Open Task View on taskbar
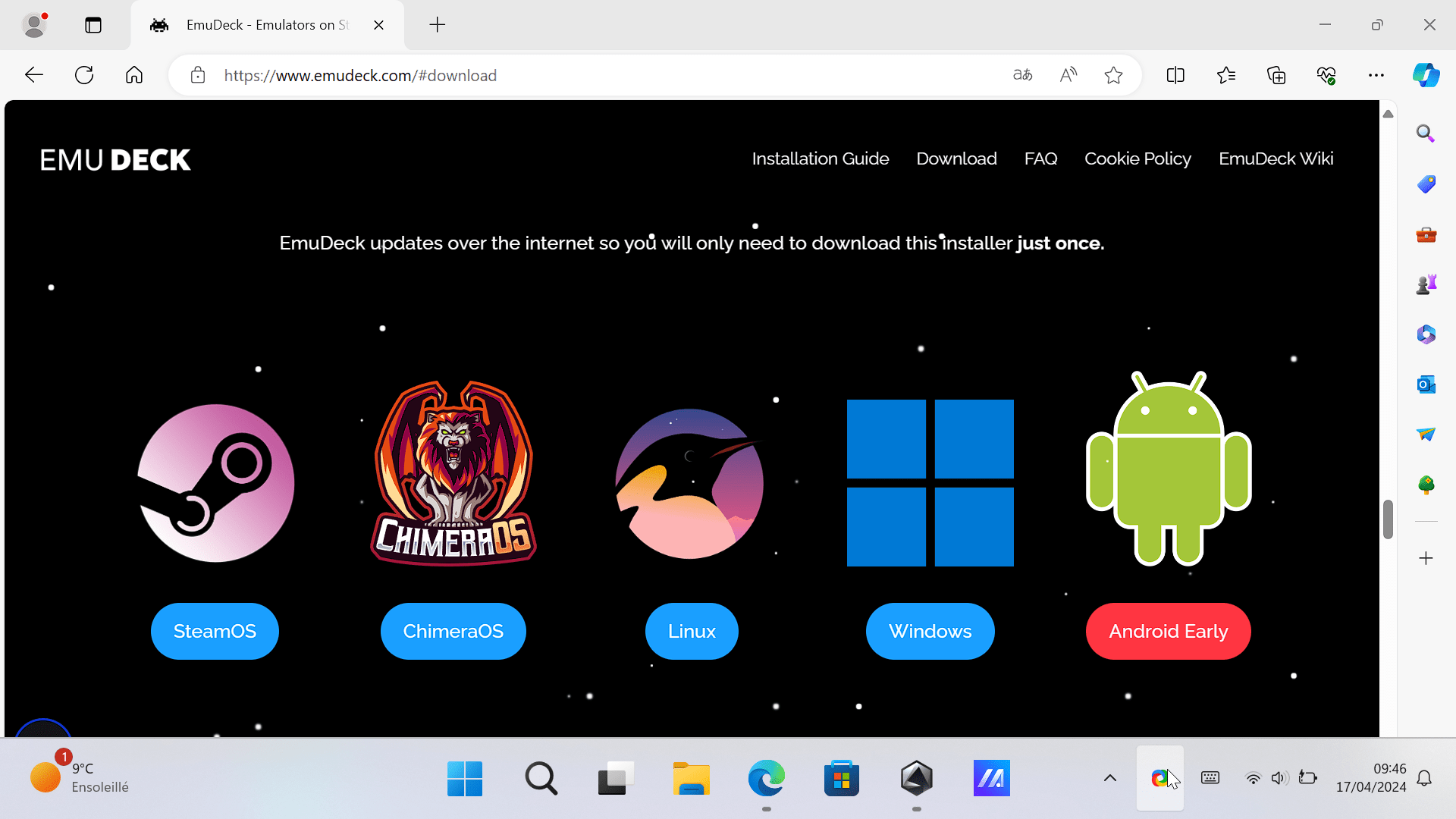 [616, 778]
